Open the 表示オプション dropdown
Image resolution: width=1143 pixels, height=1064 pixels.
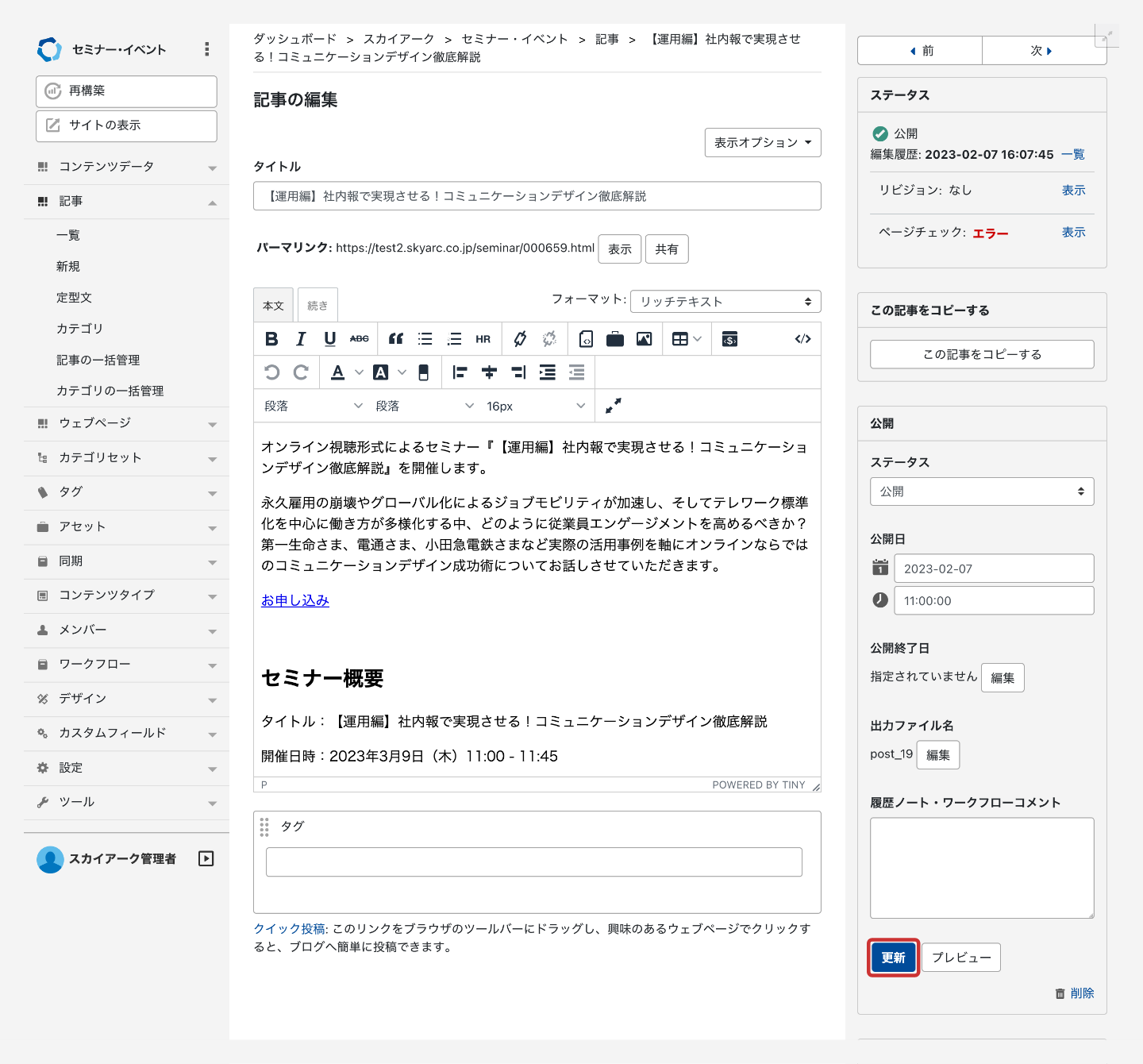pos(762,143)
